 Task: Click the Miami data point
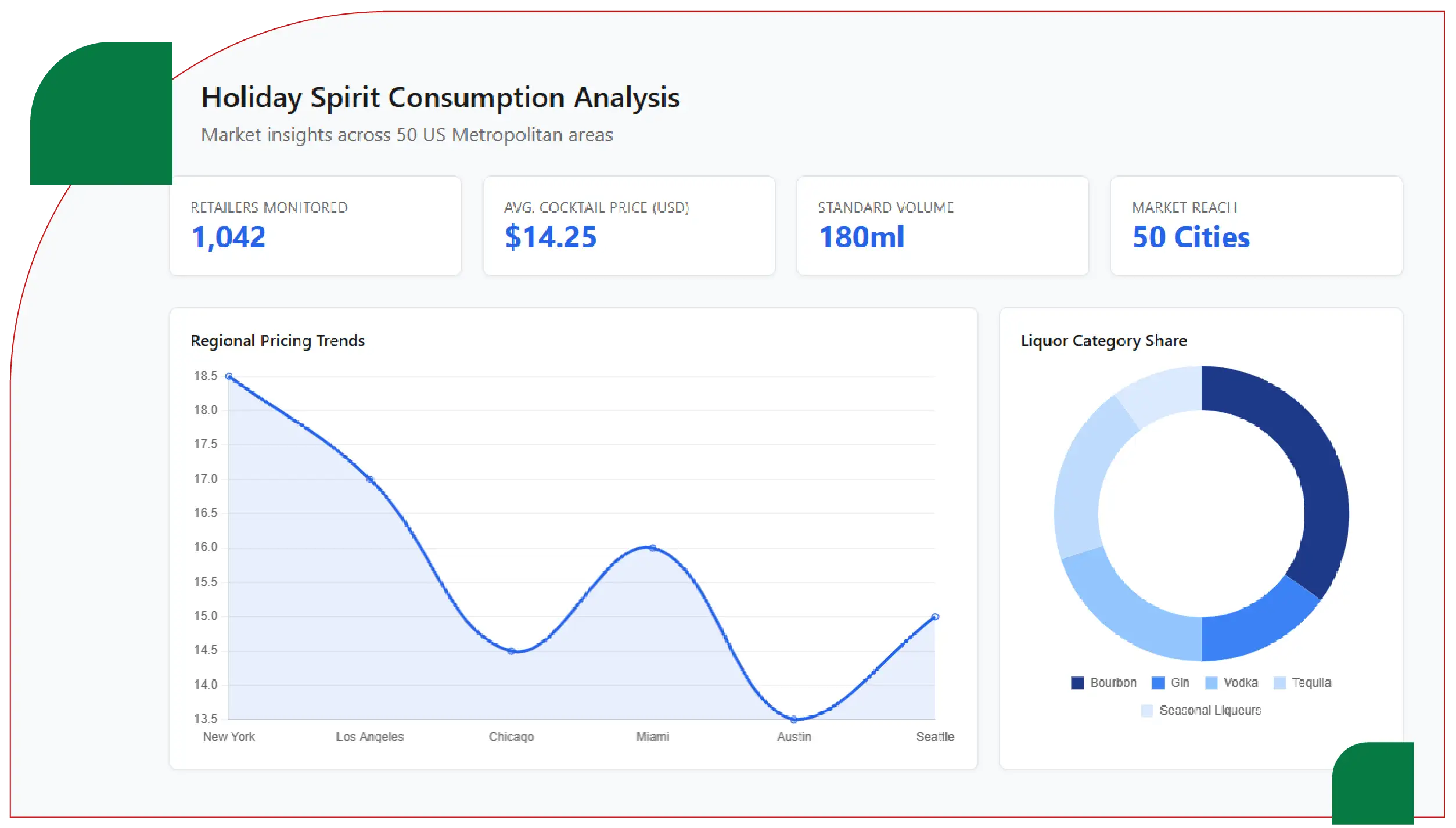653,548
